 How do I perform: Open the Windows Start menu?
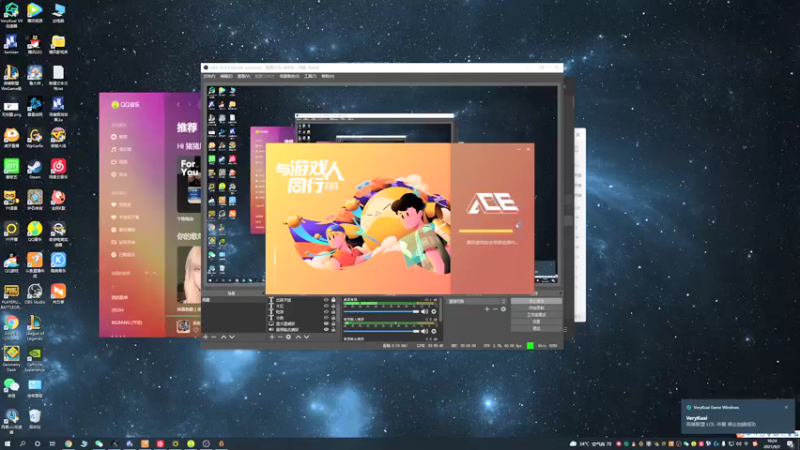click(x=7, y=444)
